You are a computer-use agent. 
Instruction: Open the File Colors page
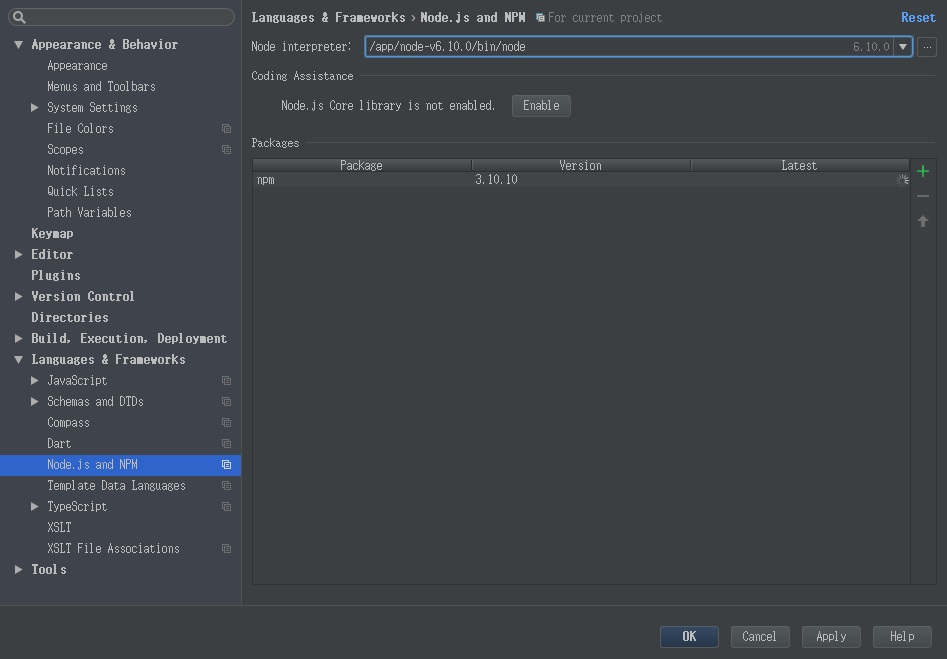(x=80, y=129)
